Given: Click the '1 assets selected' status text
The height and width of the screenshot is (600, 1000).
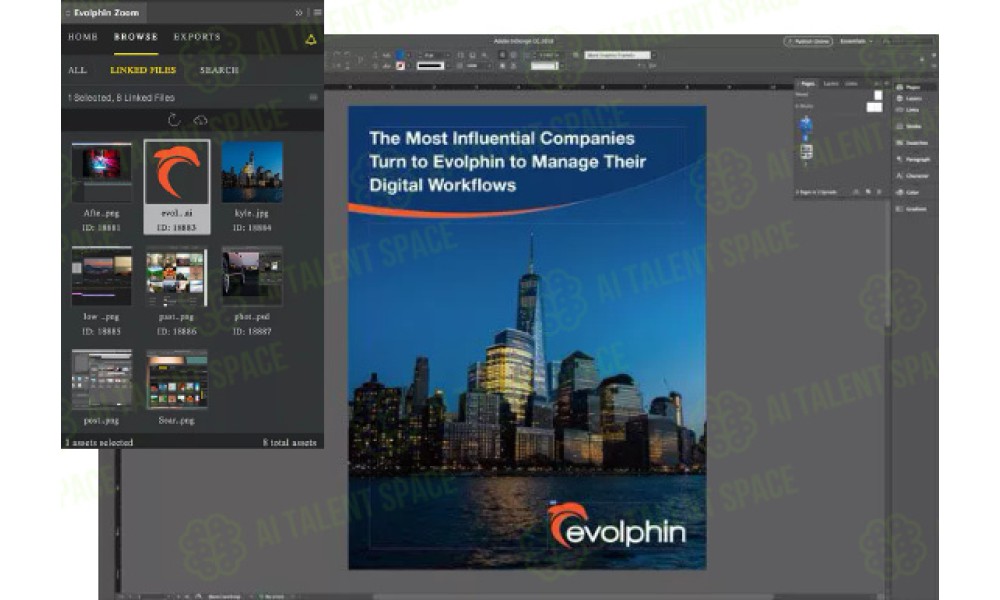Looking at the screenshot, I should 99,442.
